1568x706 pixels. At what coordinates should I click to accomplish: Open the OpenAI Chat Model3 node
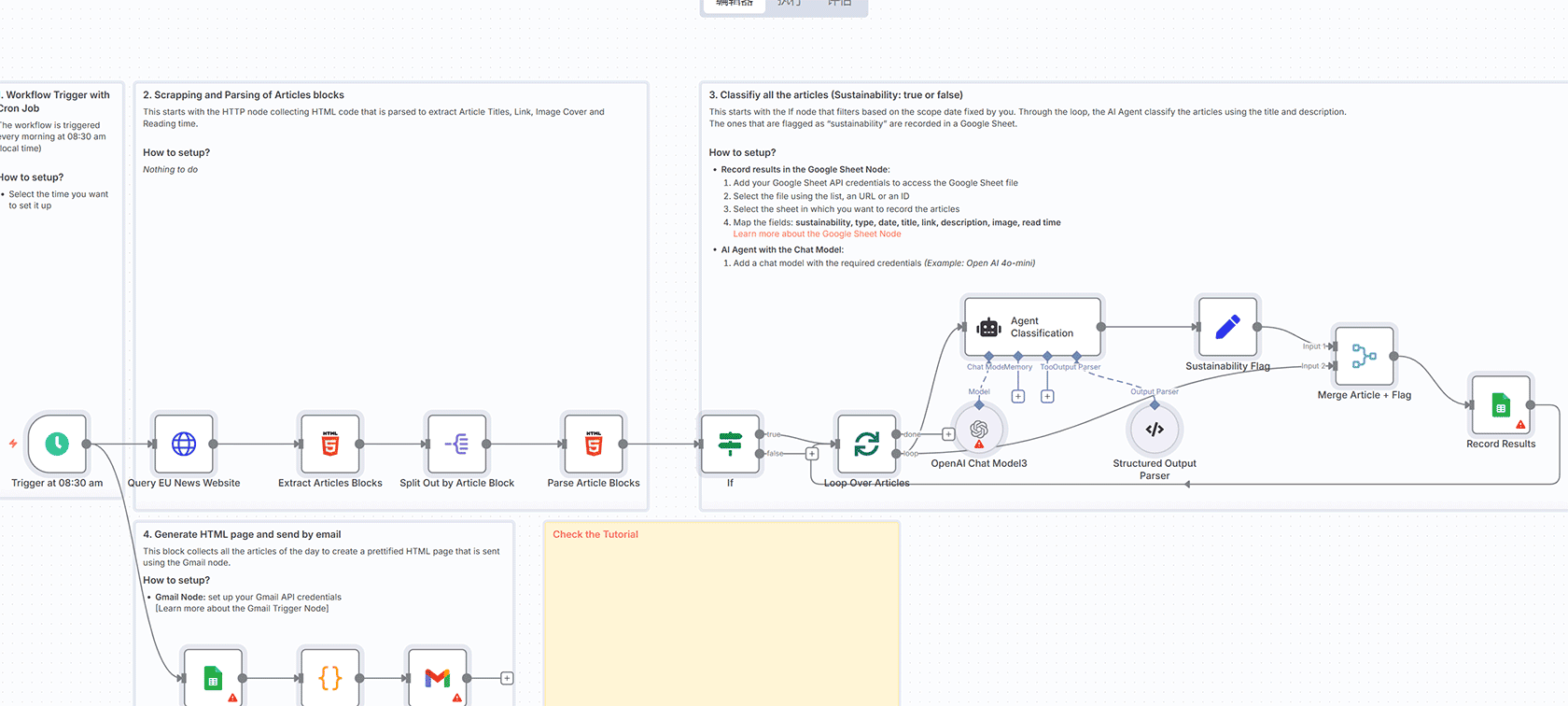coord(978,430)
